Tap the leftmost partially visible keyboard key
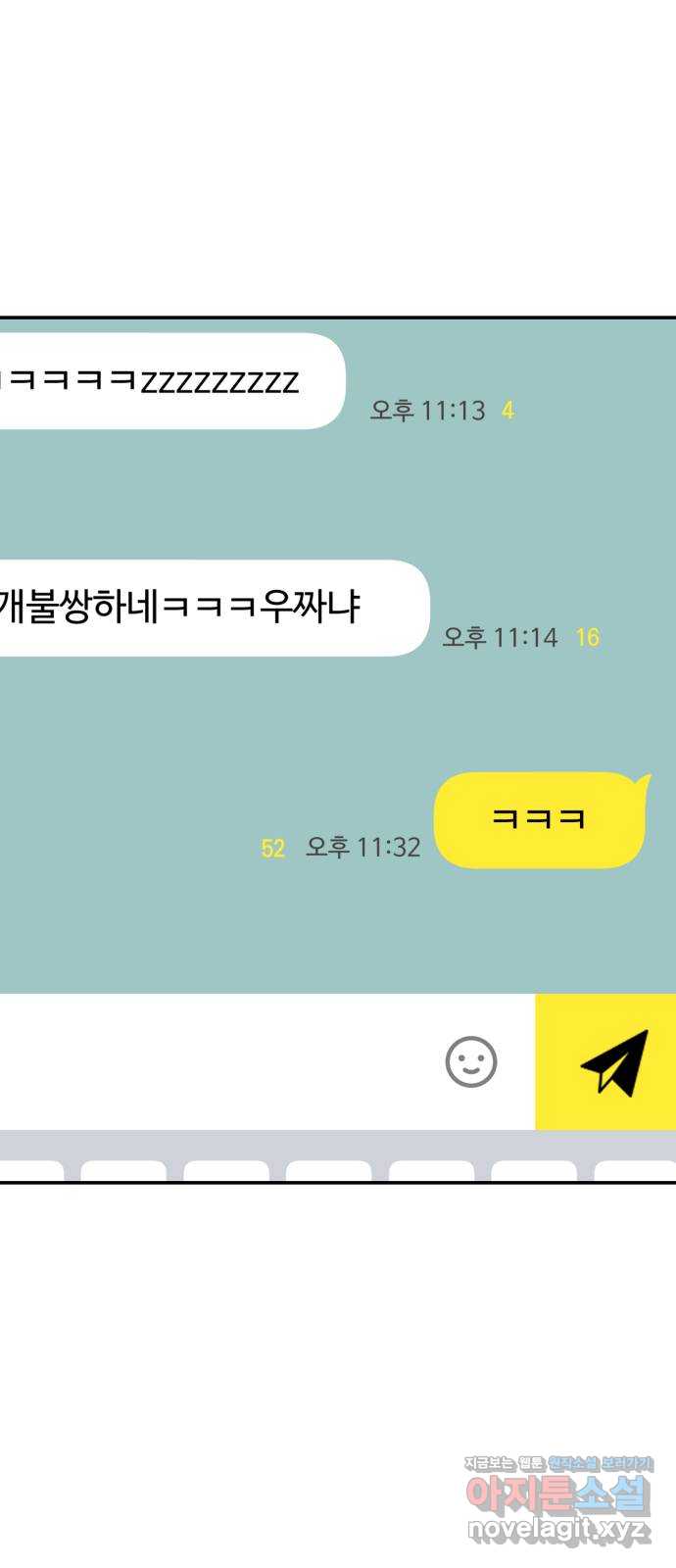676x1568 pixels. click(x=31, y=1171)
